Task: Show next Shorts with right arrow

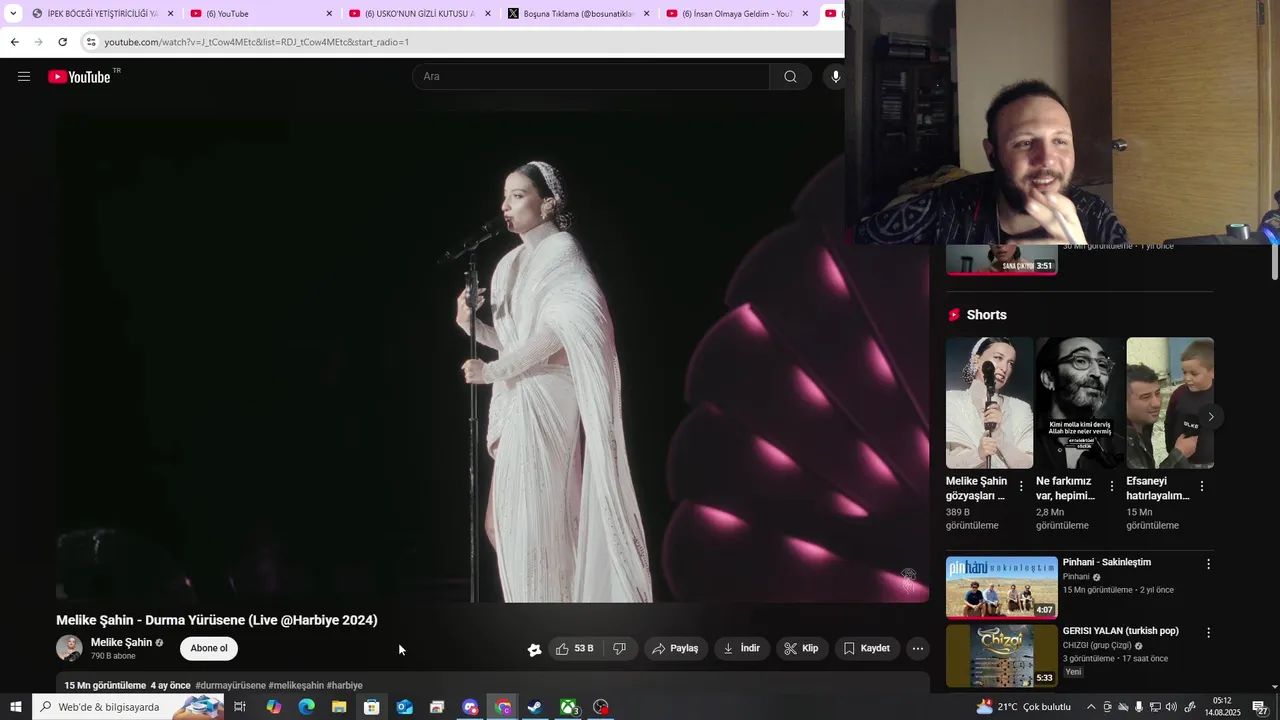Action: [1211, 417]
